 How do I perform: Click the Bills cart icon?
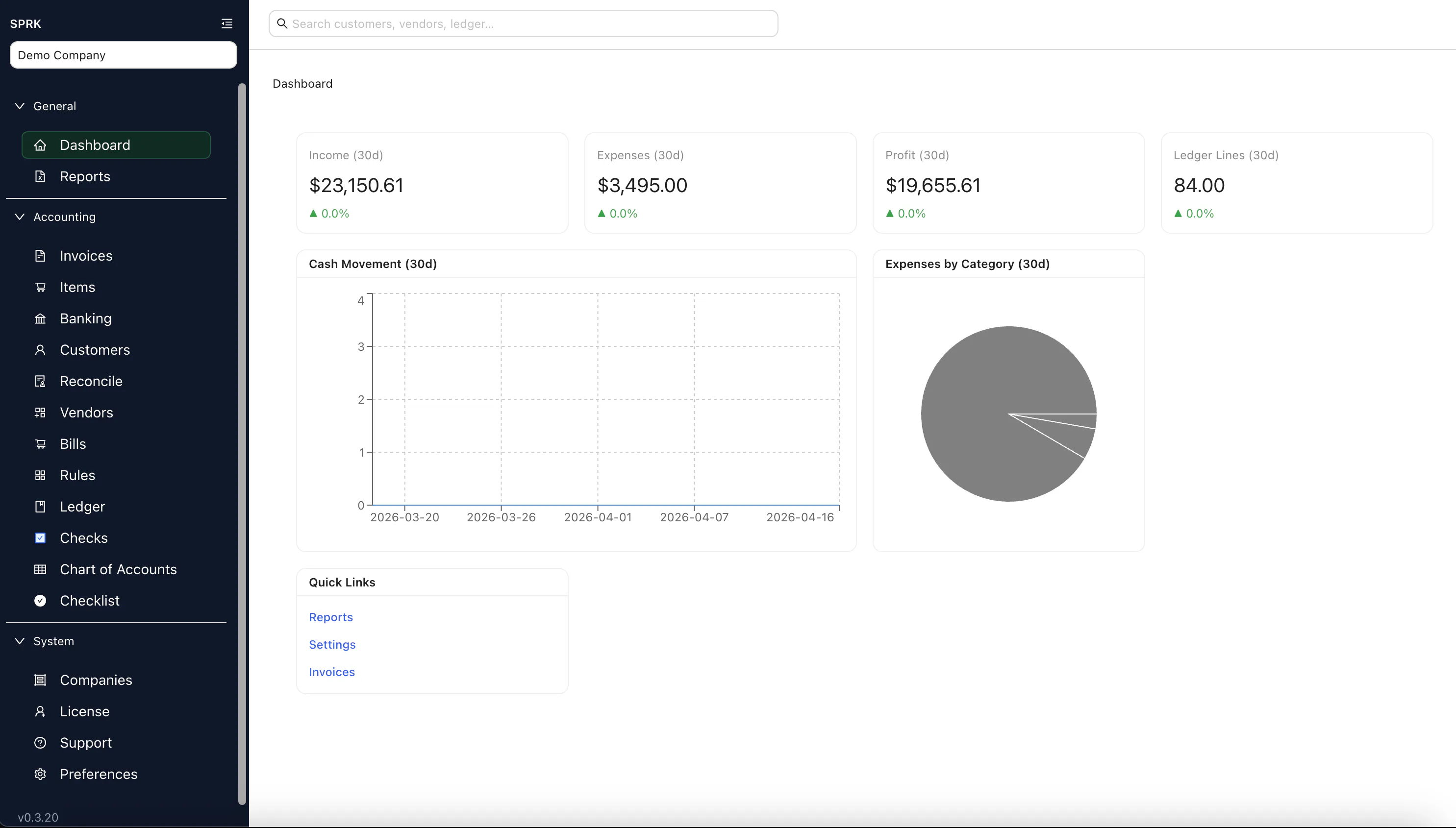40,443
